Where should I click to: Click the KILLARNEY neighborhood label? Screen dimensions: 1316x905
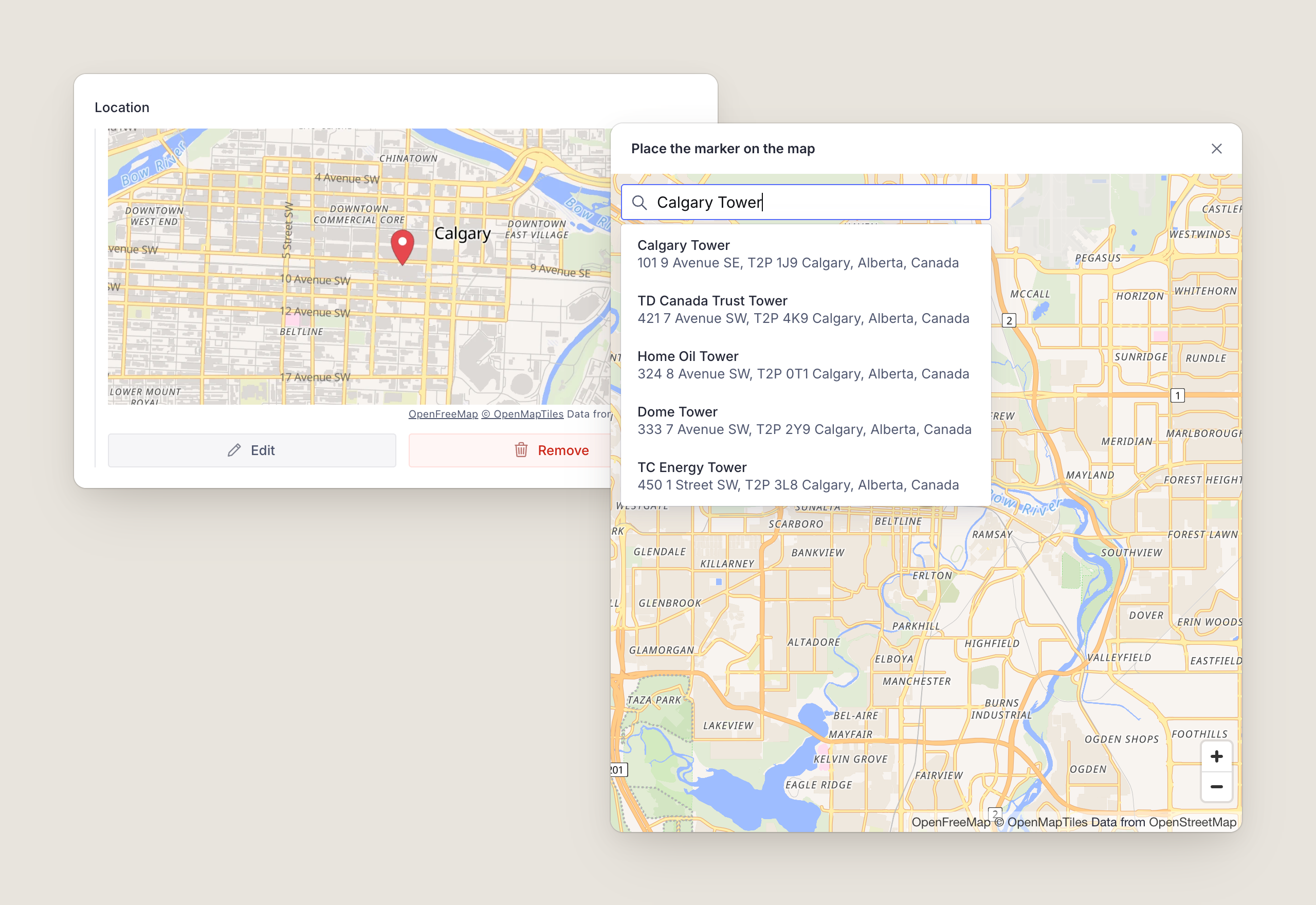727,564
